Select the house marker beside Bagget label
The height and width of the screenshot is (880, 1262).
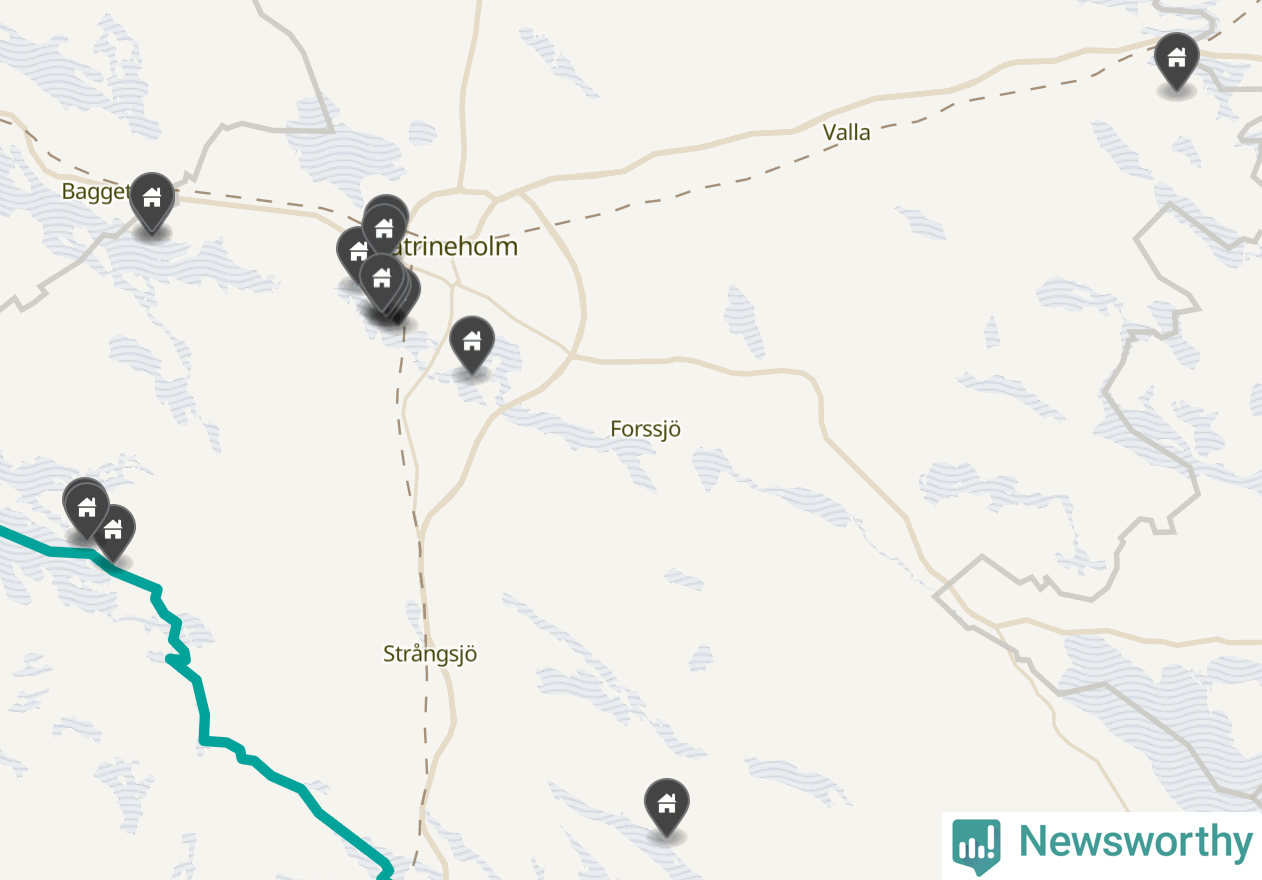[x=152, y=199]
